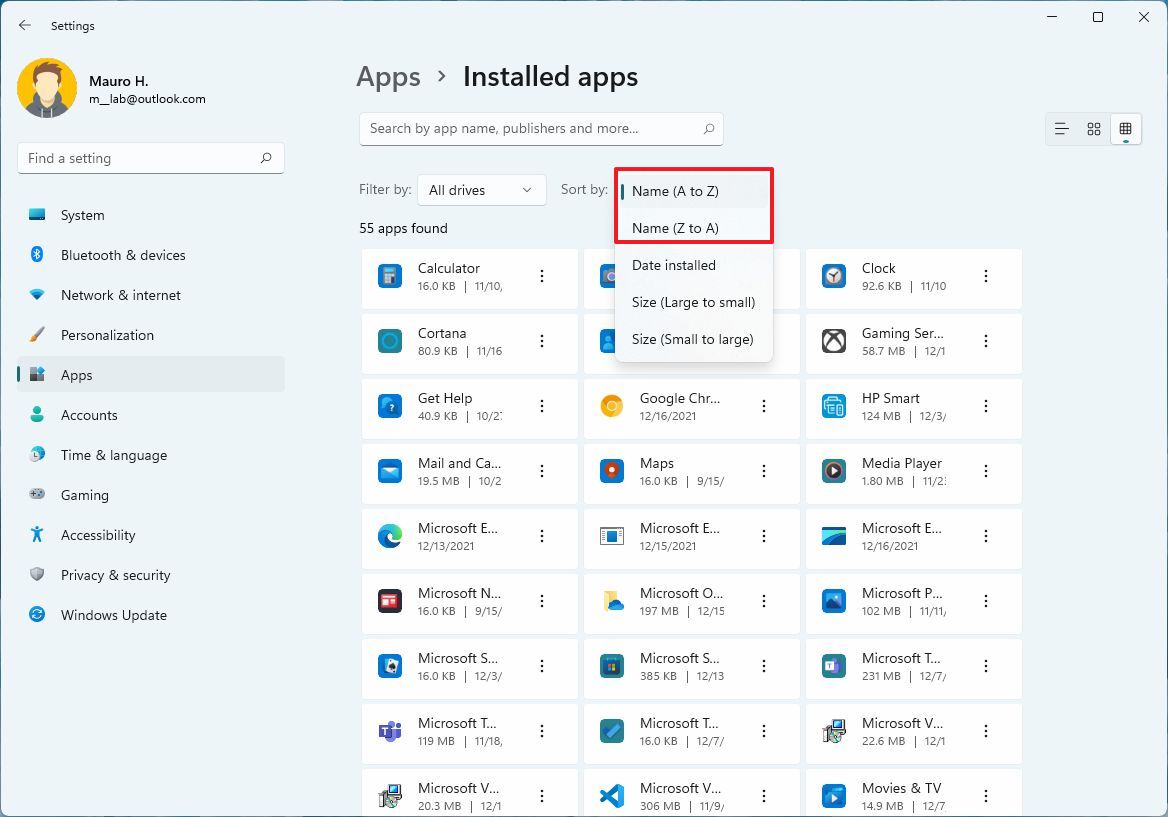Click the back arrow in Settings
This screenshot has height=817, width=1168.
click(25, 26)
